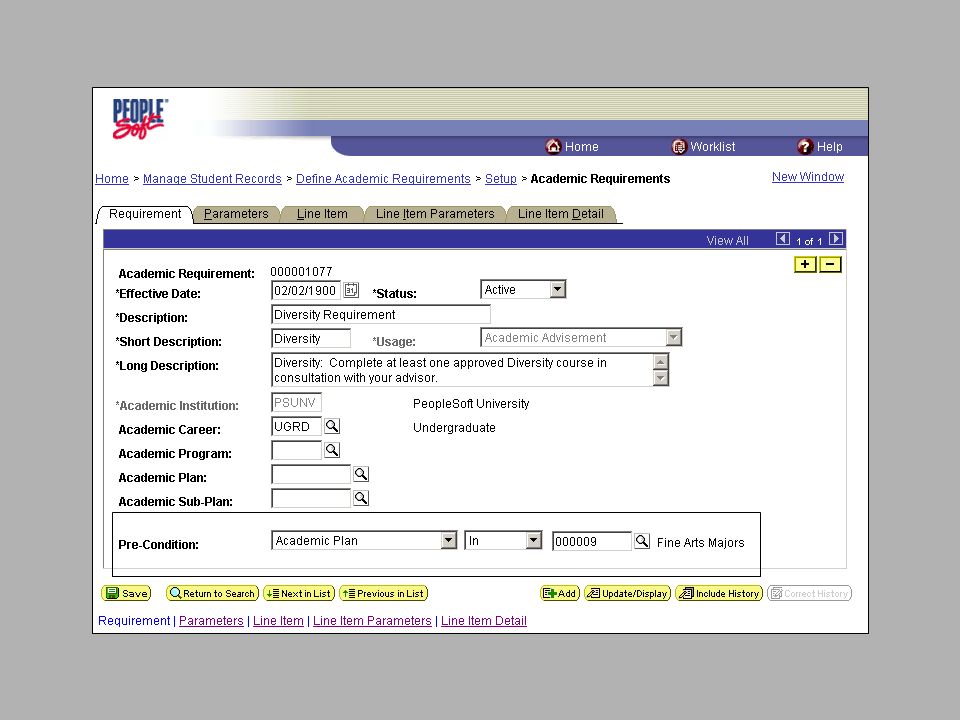
Task: Switch to the Line Item Parameters tab
Action: click(x=435, y=214)
